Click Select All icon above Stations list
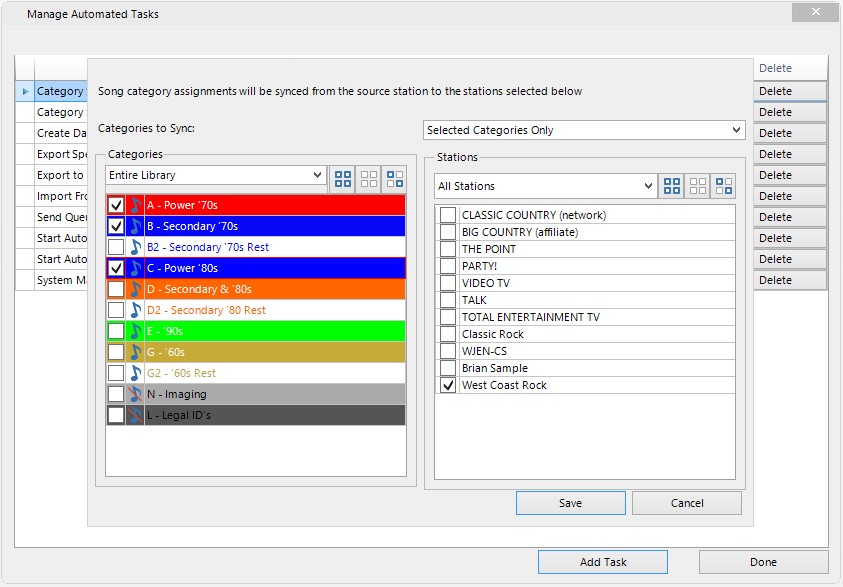 [x=671, y=185]
